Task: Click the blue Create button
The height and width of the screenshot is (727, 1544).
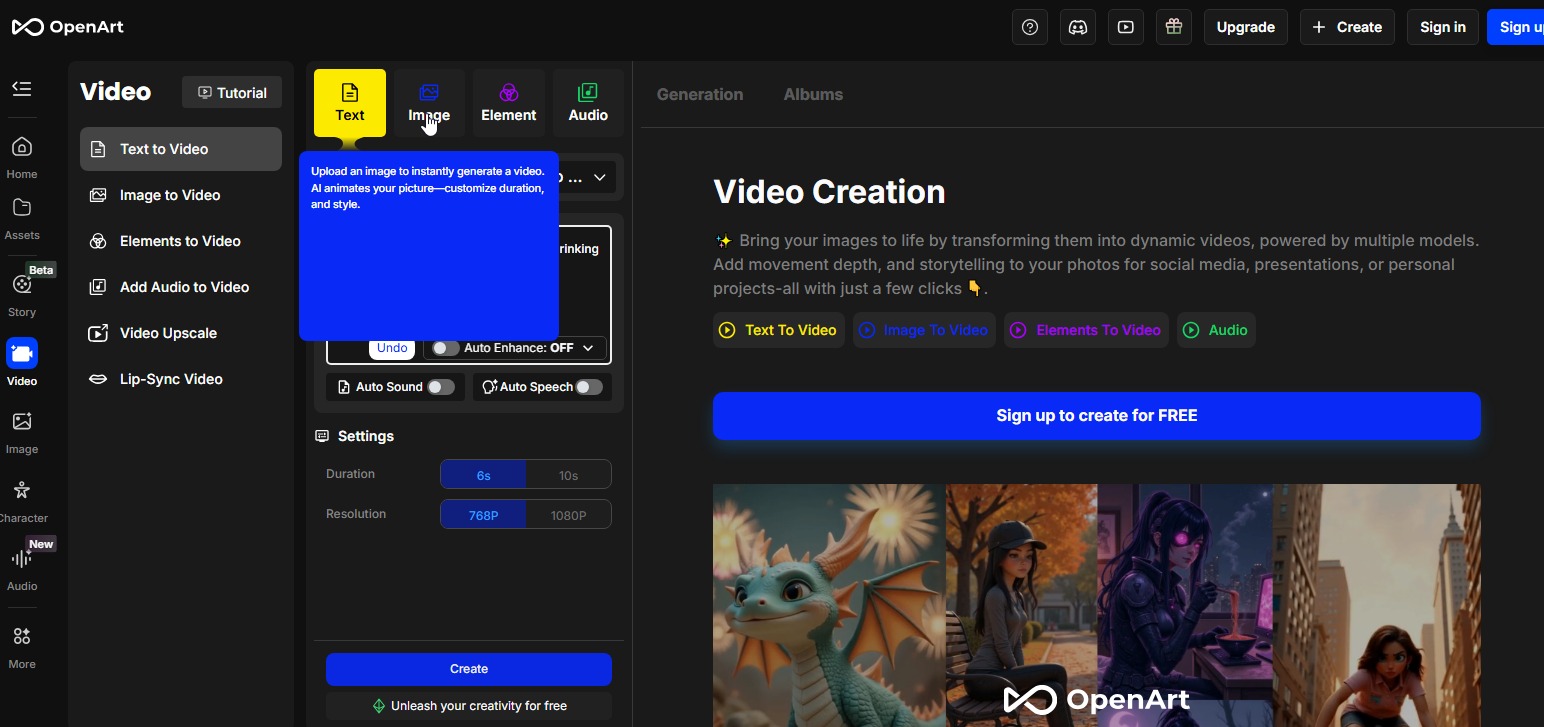Action: click(469, 669)
